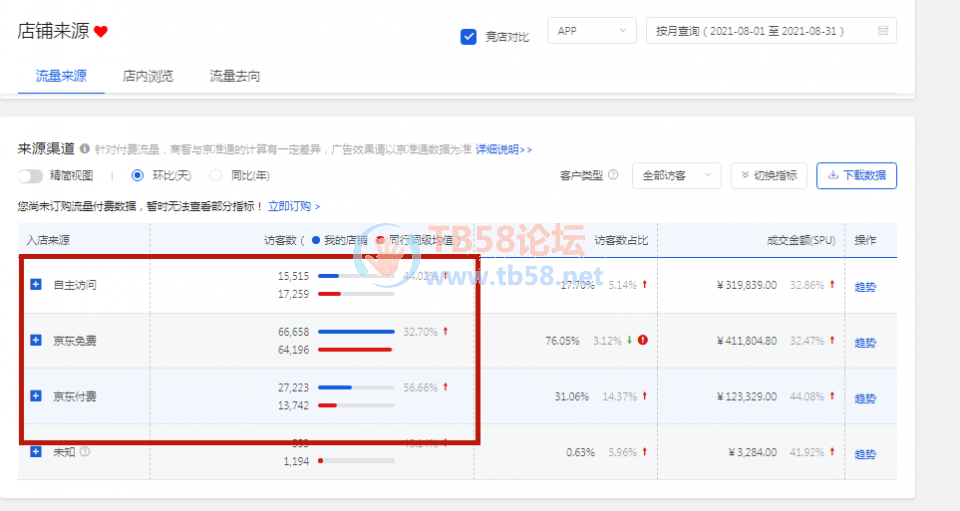Open the calendar icon in date field
960x511 pixels.
(883, 31)
